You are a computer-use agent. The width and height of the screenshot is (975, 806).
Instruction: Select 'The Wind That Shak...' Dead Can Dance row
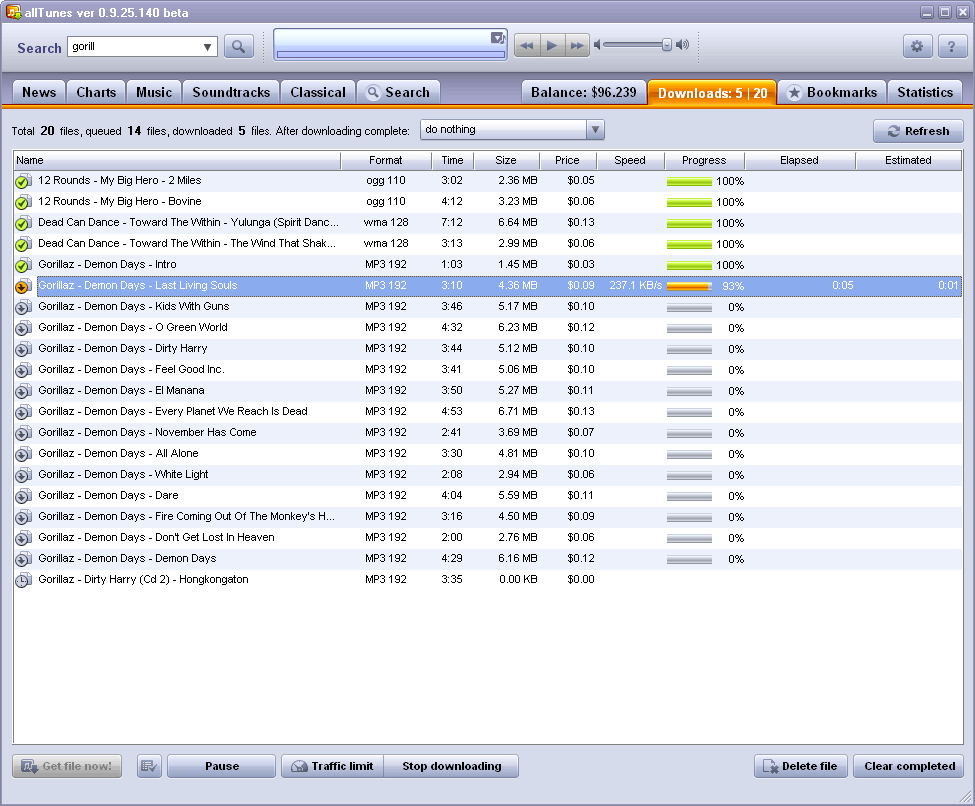(x=488, y=244)
